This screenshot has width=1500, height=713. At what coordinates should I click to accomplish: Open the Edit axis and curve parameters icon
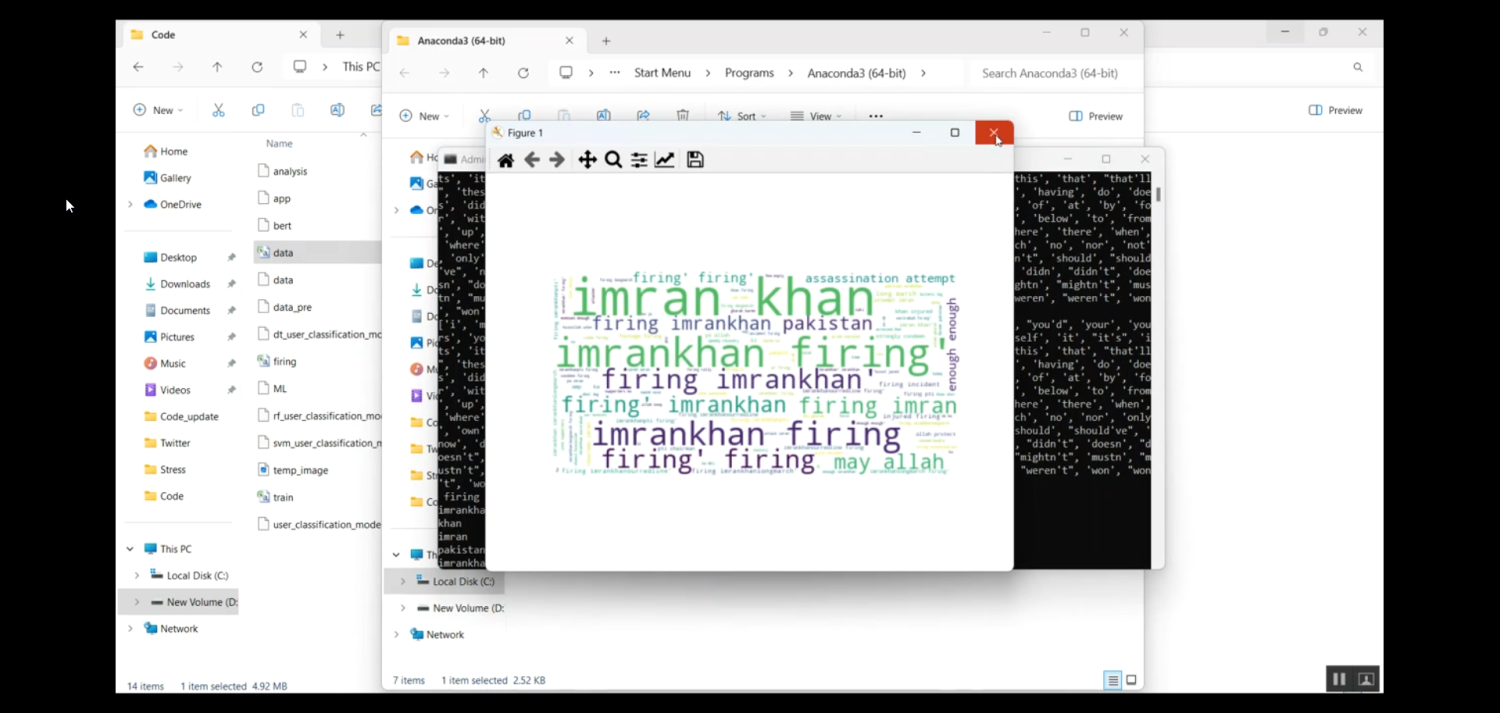[665, 159]
